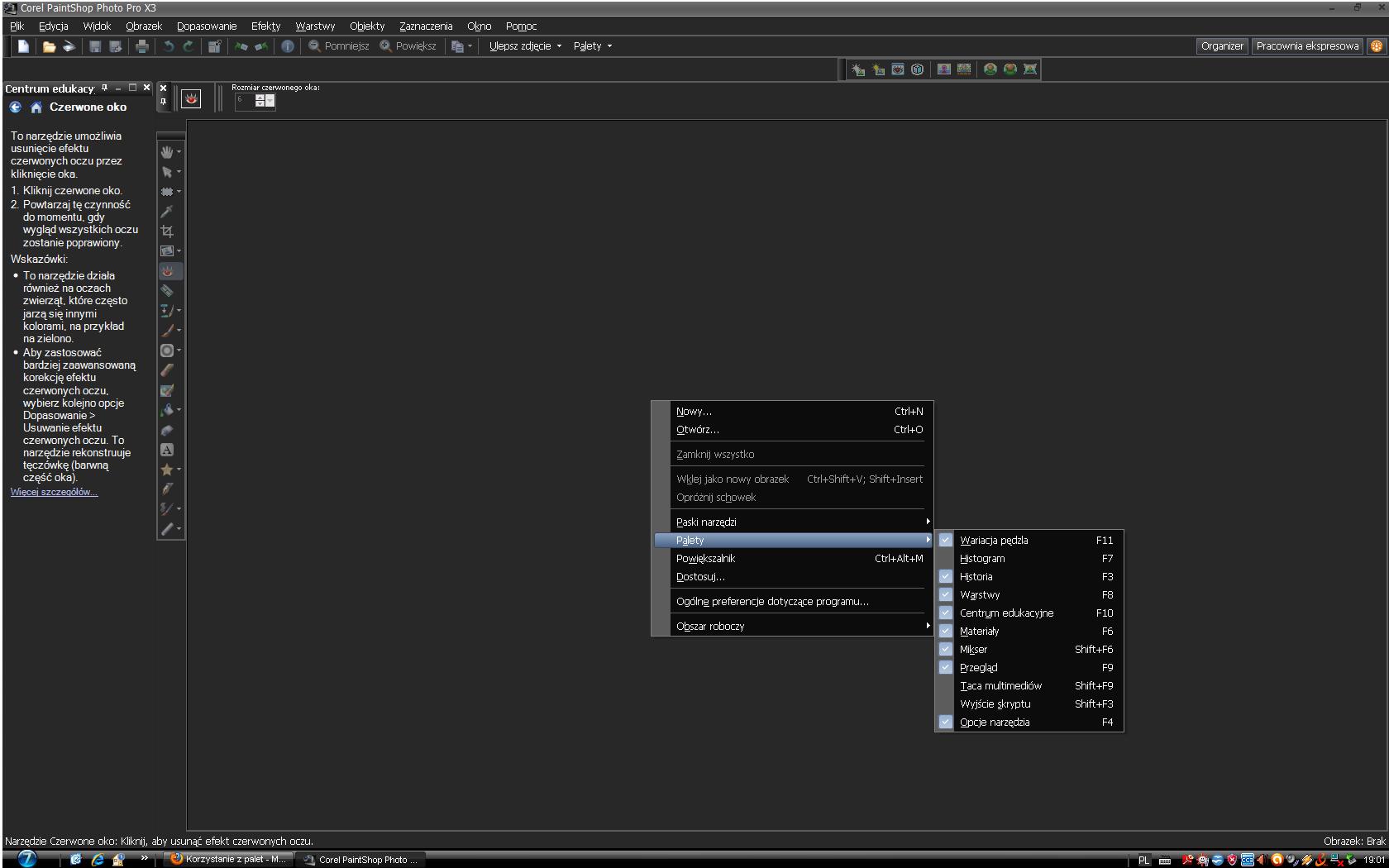Enable the Histogram palette
The height and width of the screenshot is (868, 1389).
[x=982, y=559]
